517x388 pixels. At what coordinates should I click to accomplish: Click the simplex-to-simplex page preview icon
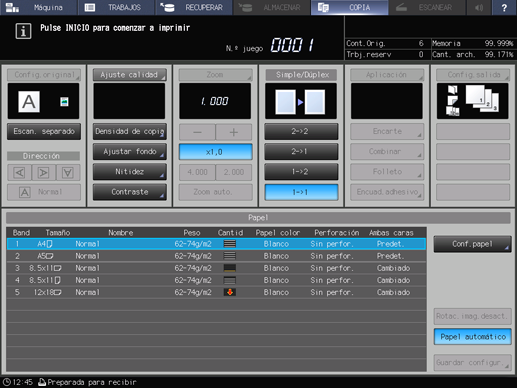pyautogui.click(x=301, y=101)
